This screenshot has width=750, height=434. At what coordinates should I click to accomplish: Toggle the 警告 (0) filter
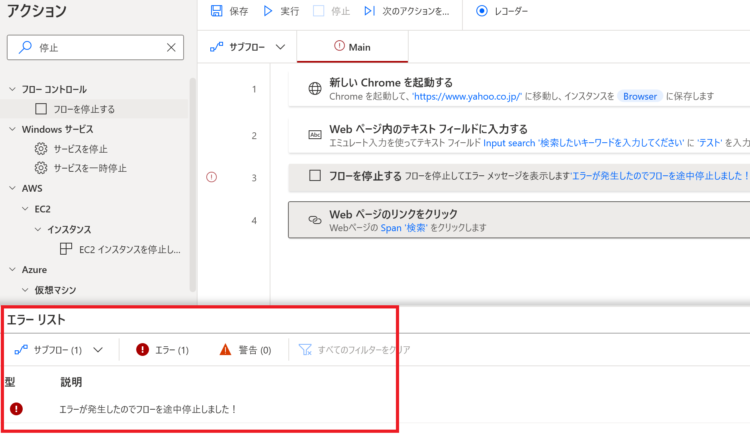(245, 350)
